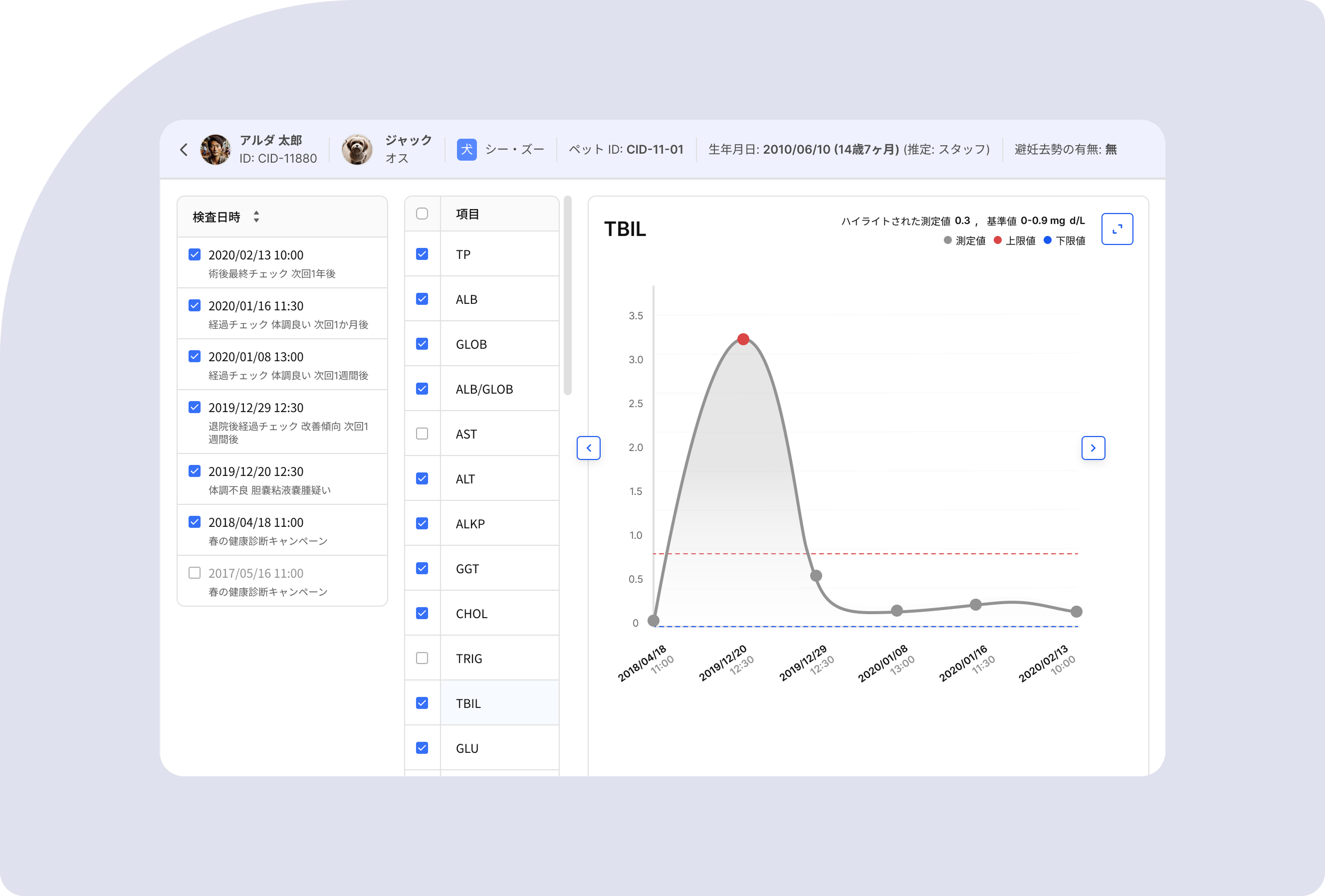
Task: Click the 下限値 blue legend dot
Action: pyautogui.click(x=1047, y=240)
